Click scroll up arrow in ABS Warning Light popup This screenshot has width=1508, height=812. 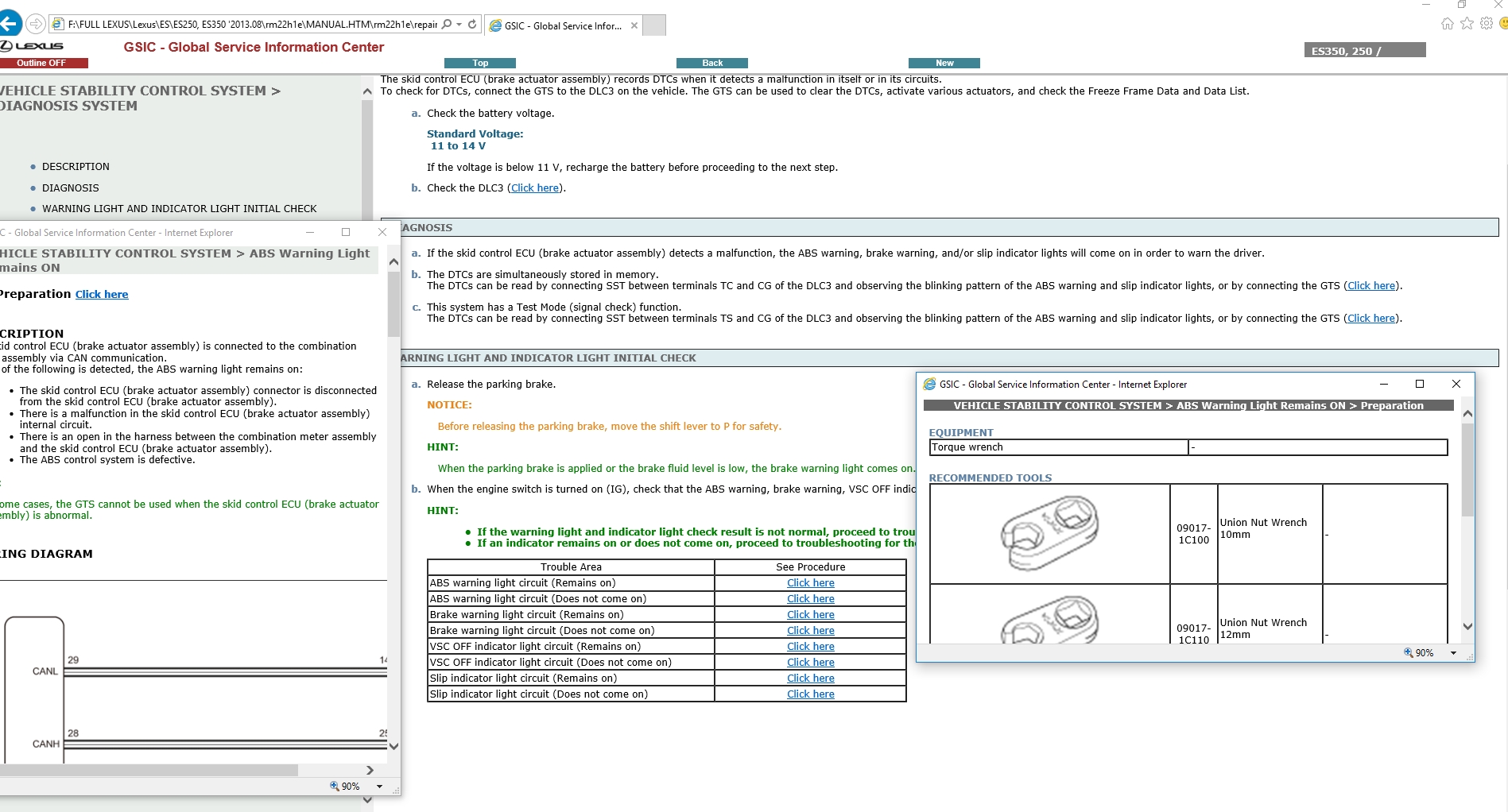tap(393, 261)
